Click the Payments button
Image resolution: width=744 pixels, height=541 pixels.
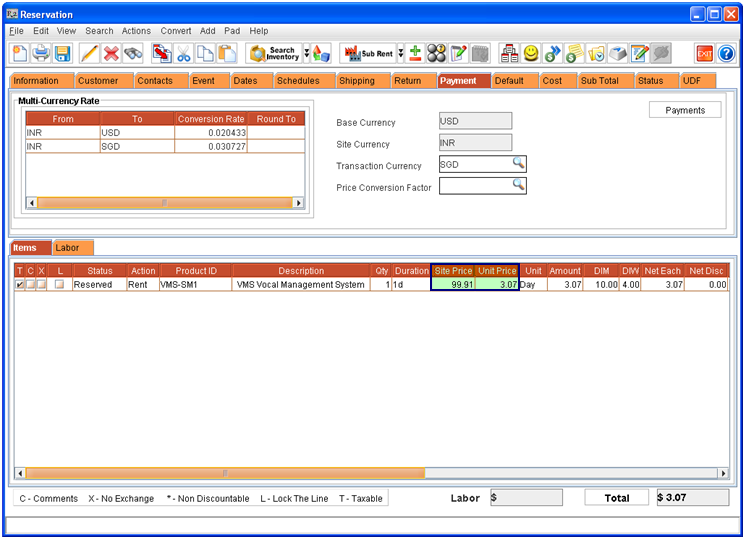point(685,110)
